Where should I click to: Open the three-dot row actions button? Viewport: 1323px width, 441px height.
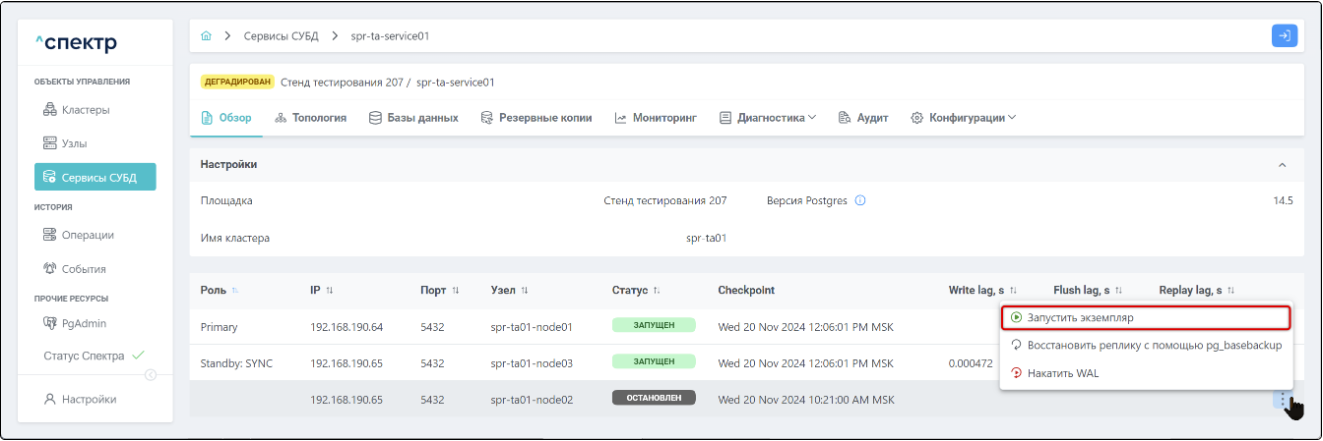click(x=1283, y=399)
